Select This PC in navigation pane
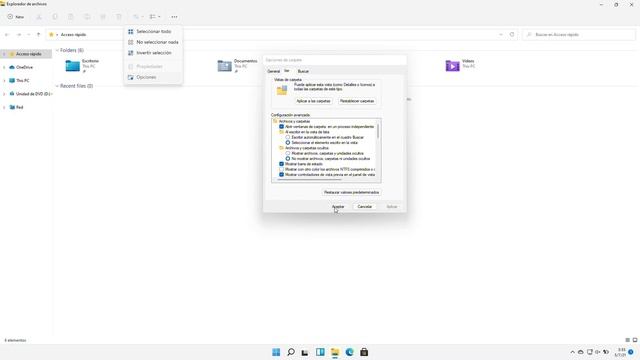The image size is (640, 360). 23,80
